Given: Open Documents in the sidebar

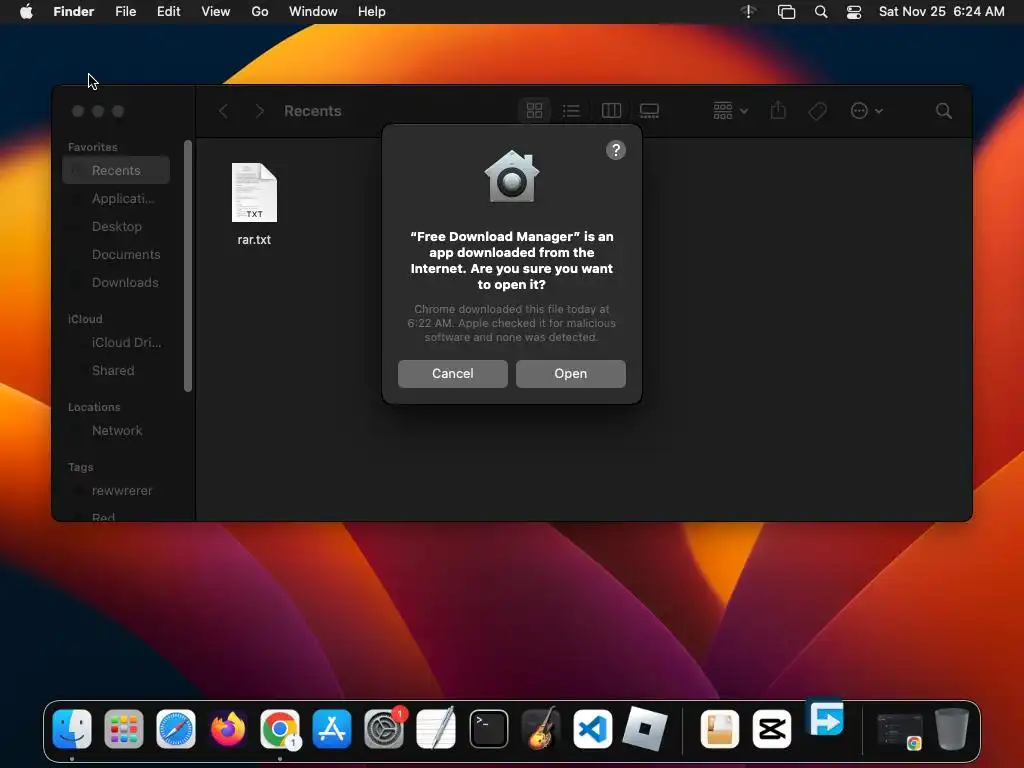Looking at the screenshot, I should pyautogui.click(x=116, y=255).
